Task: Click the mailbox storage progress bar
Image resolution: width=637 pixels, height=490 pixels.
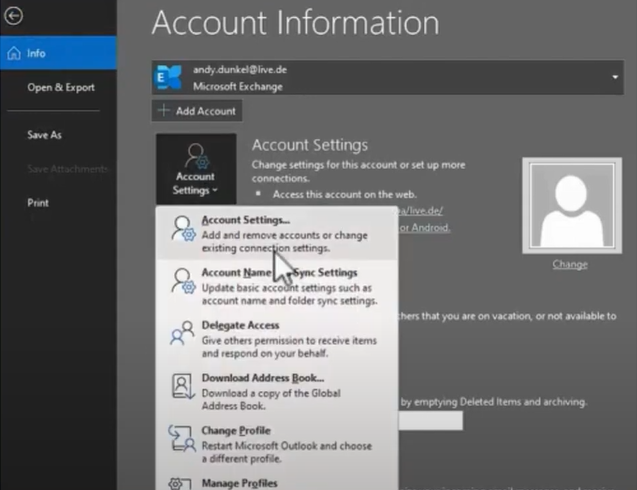Action: point(431,421)
